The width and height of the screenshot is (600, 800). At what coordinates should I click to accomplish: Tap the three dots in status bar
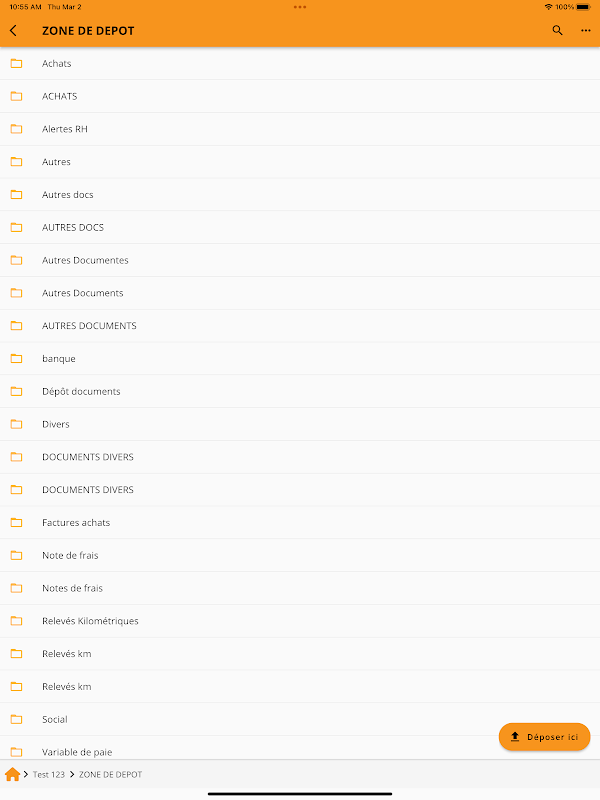pyautogui.click(x=300, y=7)
